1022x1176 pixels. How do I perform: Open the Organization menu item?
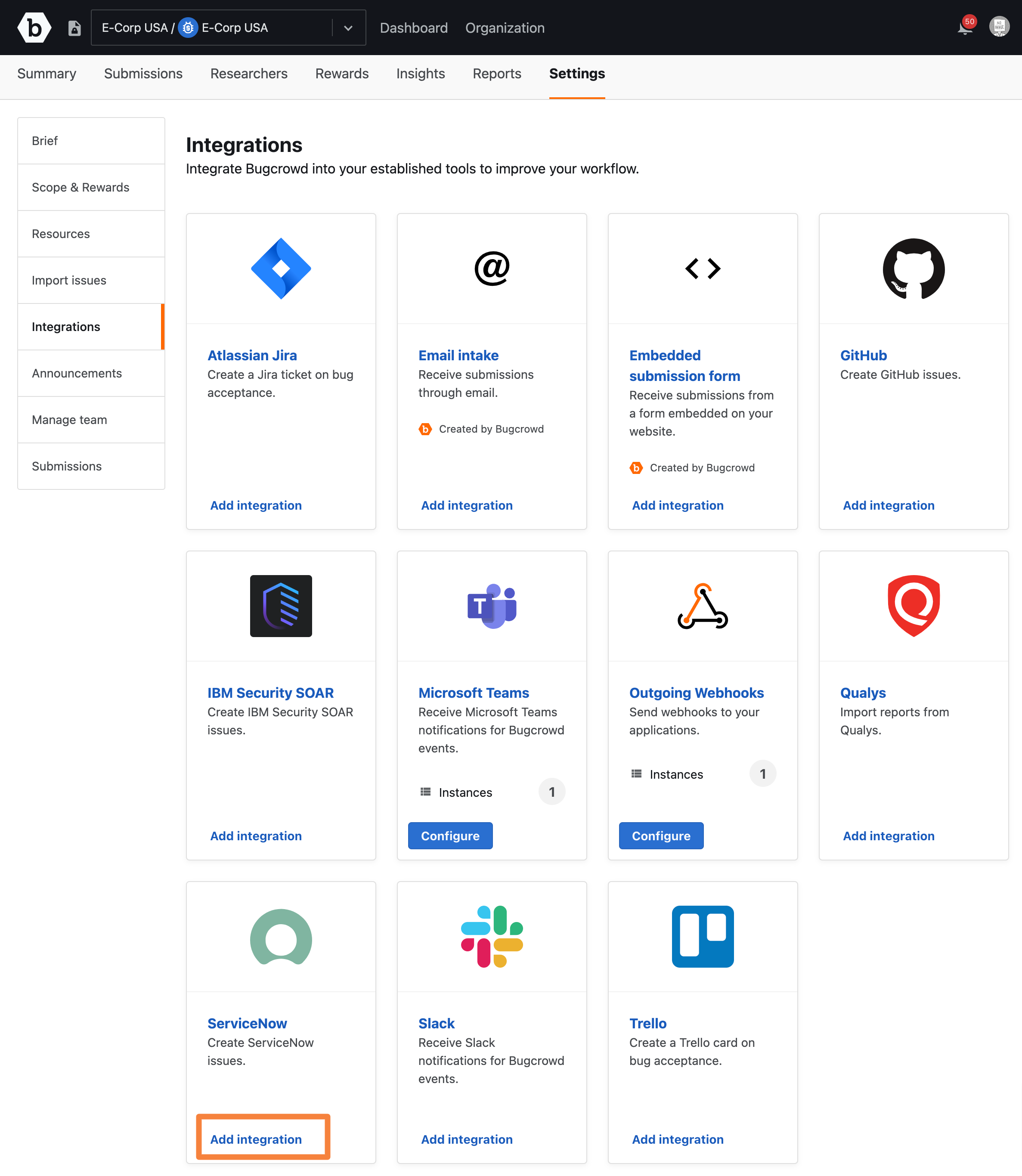tap(505, 27)
